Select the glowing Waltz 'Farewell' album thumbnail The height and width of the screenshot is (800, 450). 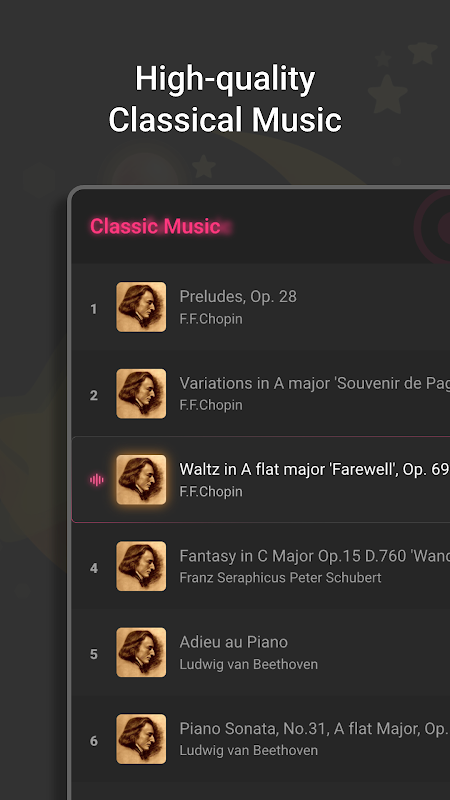pyautogui.click(x=141, y=480)
